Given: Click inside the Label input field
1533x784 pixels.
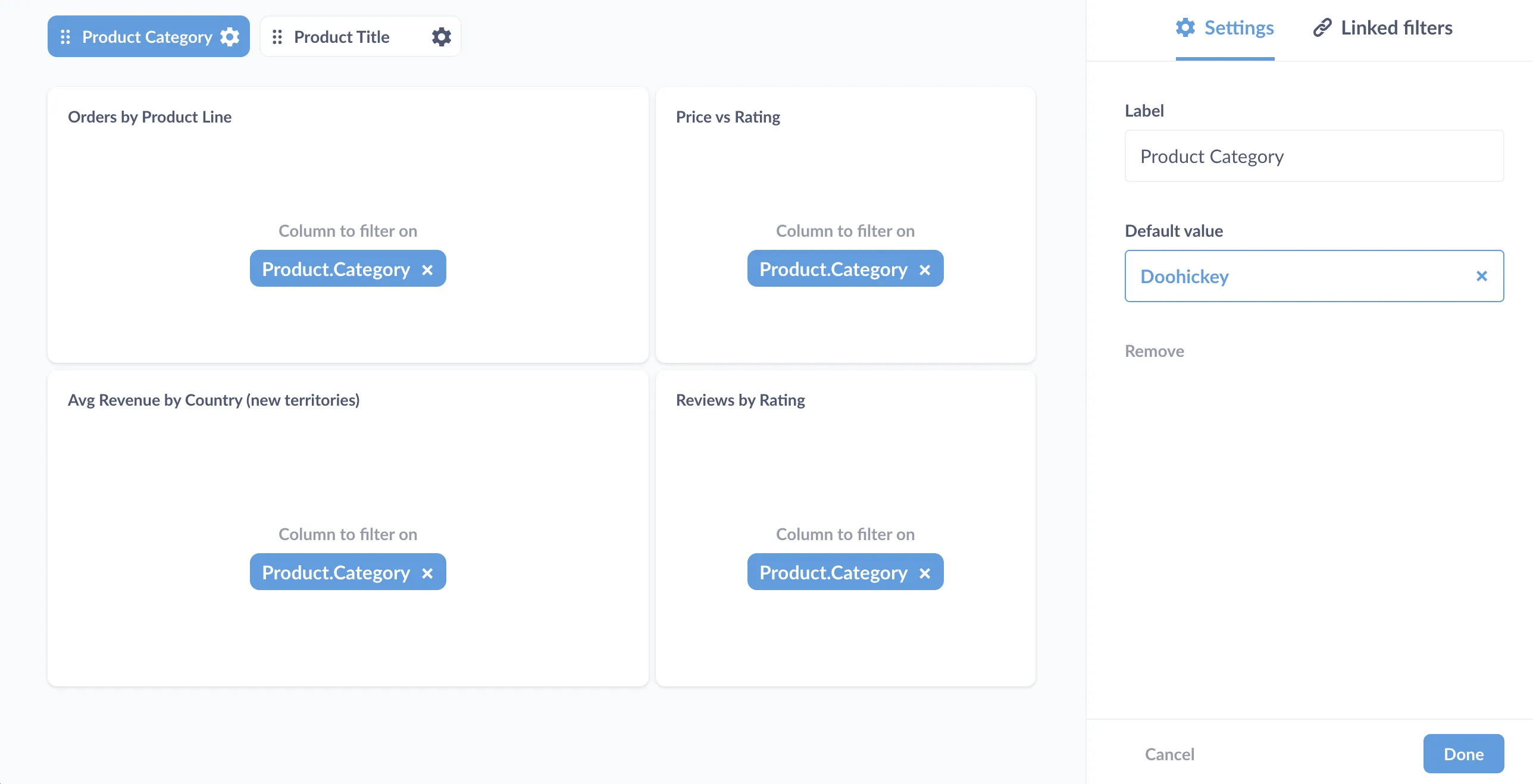Looking at the screenshot, I should [1313, 156].
